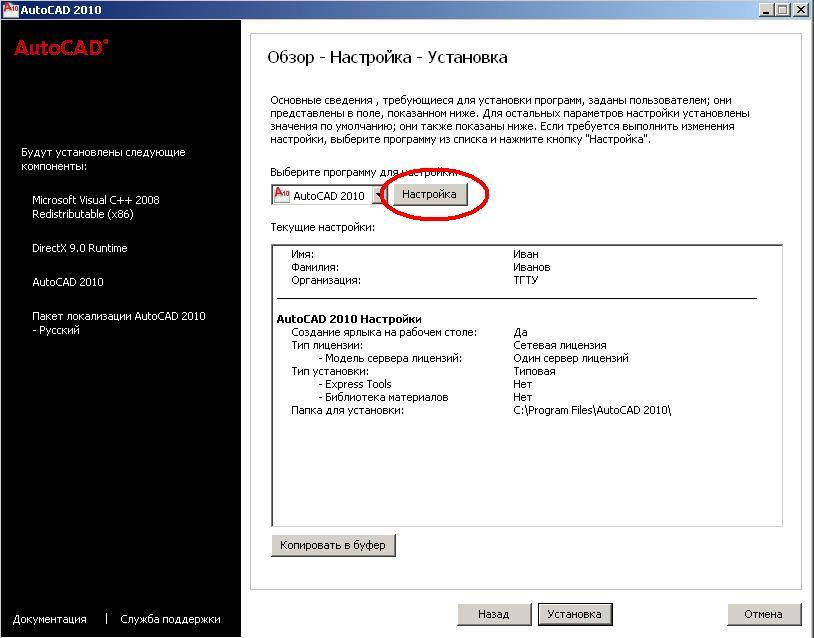Click the Назад button
814x638 pixels.
point(493,613)
